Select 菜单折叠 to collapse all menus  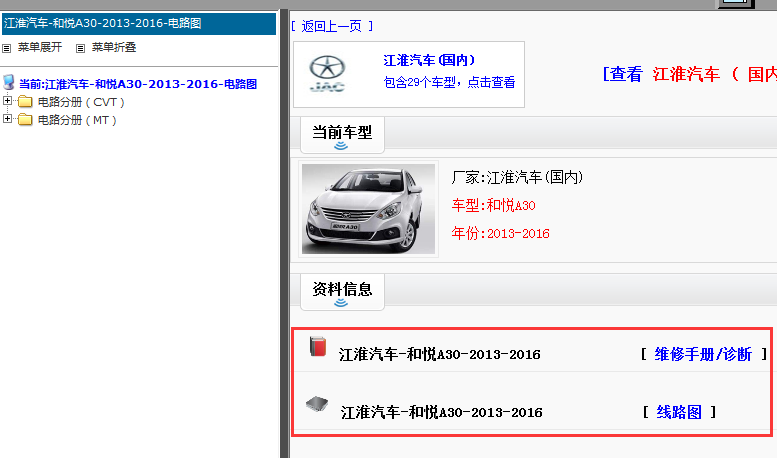[114, 47]
